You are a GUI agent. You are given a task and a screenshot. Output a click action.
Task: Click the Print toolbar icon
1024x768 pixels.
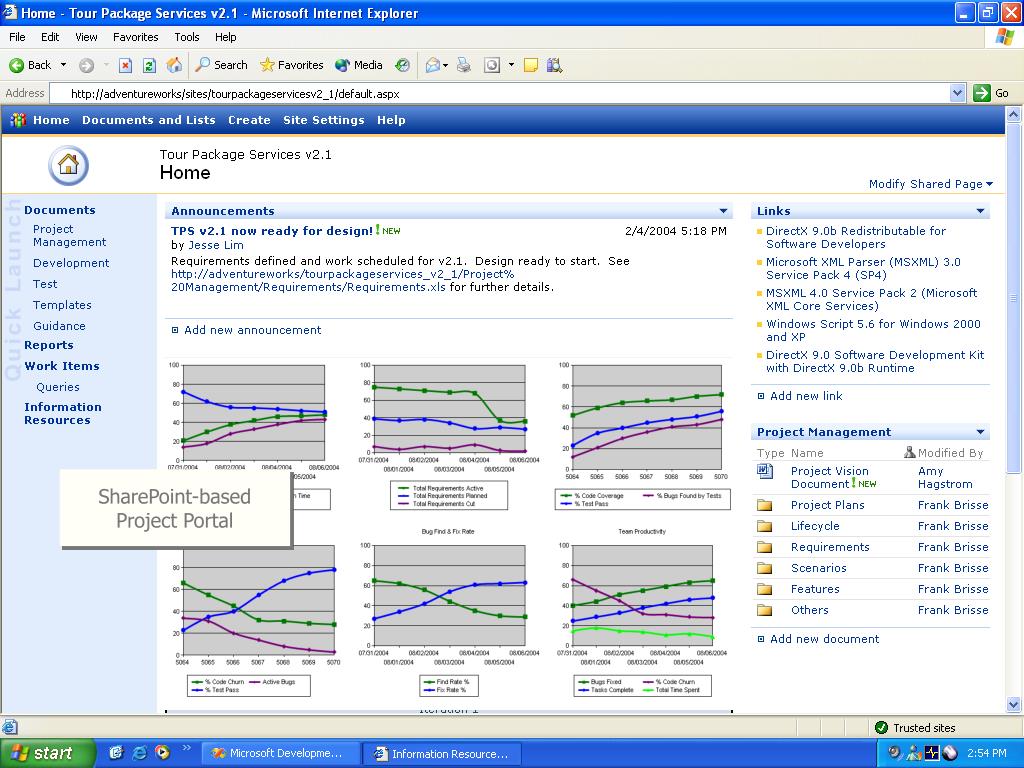(x=464, y=65)
